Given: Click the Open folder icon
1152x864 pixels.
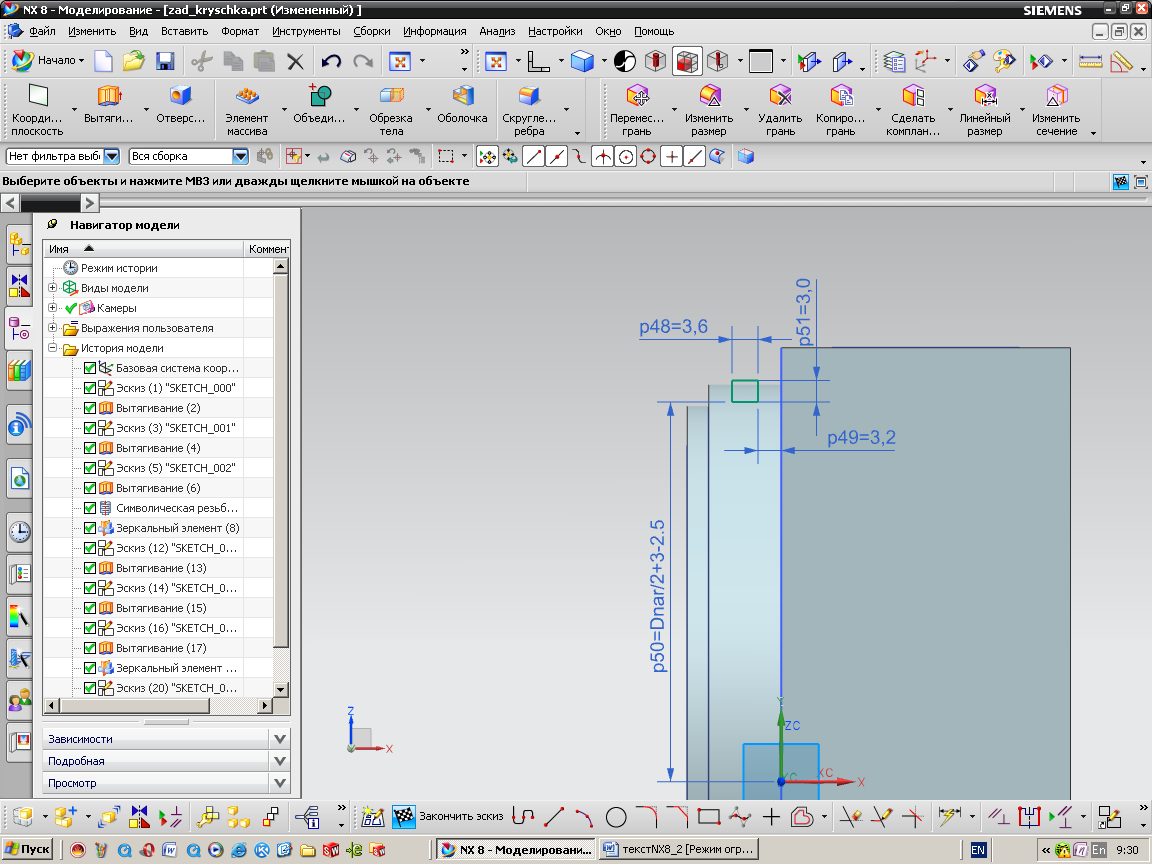Looking at the screenshot, I should [134, 61].
